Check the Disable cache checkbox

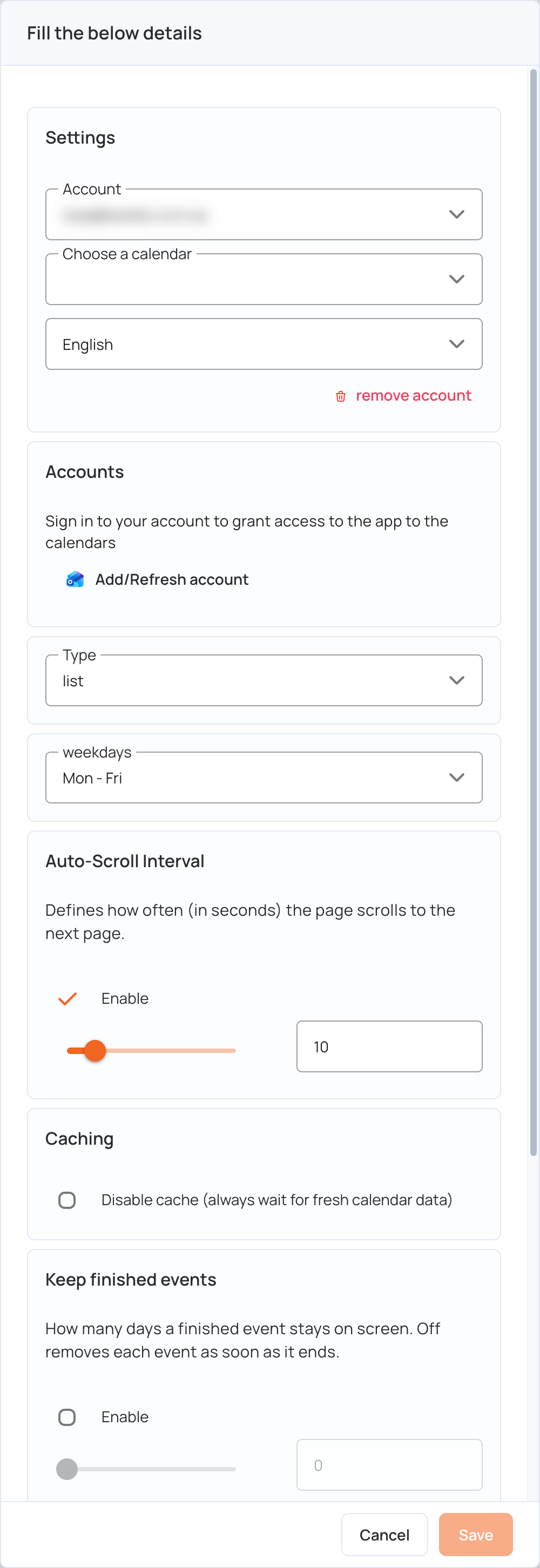pos(67,1200)
